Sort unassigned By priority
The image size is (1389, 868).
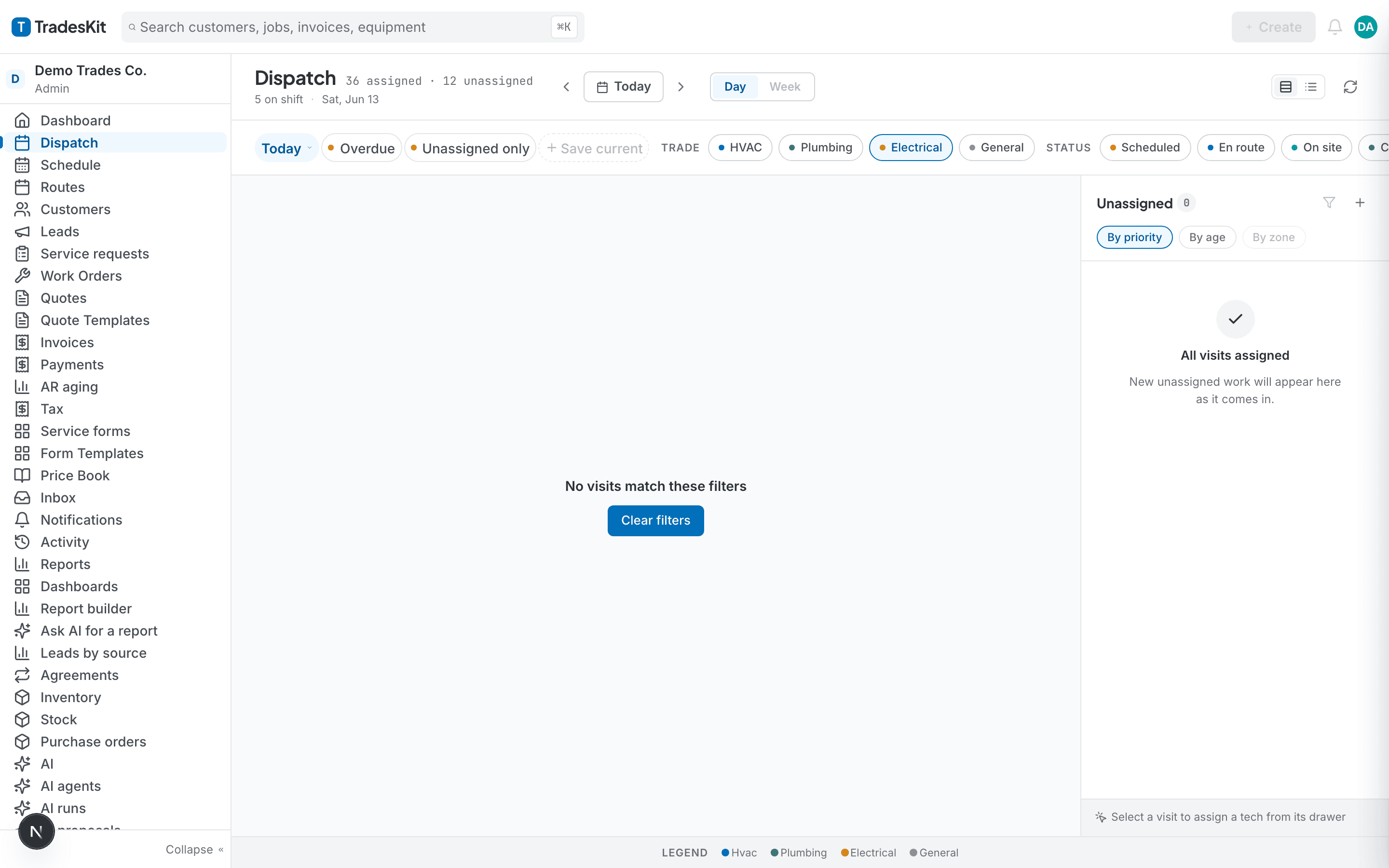pyautogui.click(x=1134, y=237)
